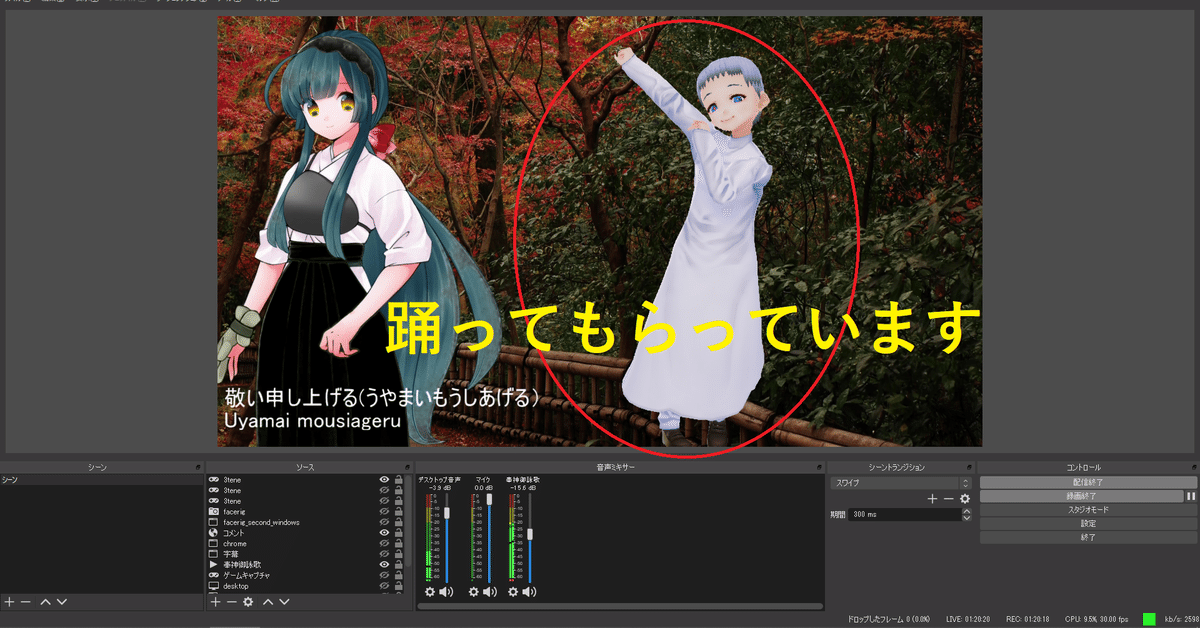This screenshot has height=628, width=1200.
Task: Enable スタジオモード
Action: point(1088,510)
